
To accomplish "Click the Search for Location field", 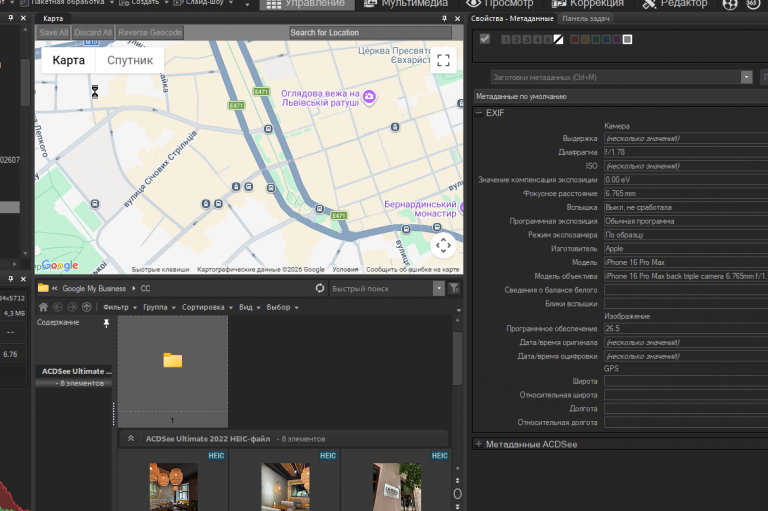I will point(370,32).
